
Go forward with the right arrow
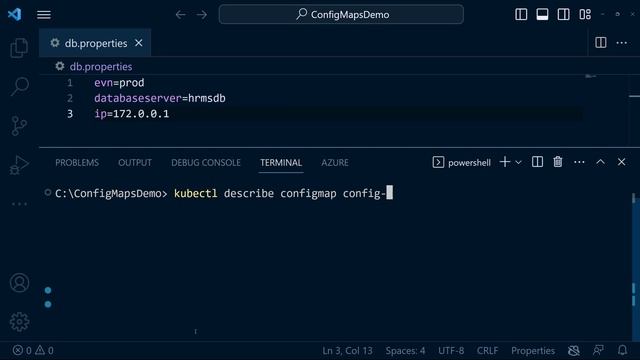pos(202,15)
